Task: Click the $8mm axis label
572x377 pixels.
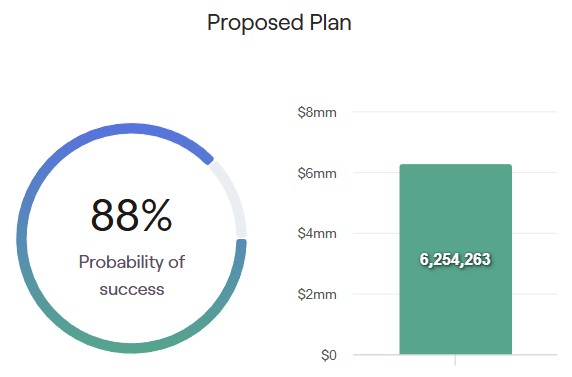Action: [317, 112]
